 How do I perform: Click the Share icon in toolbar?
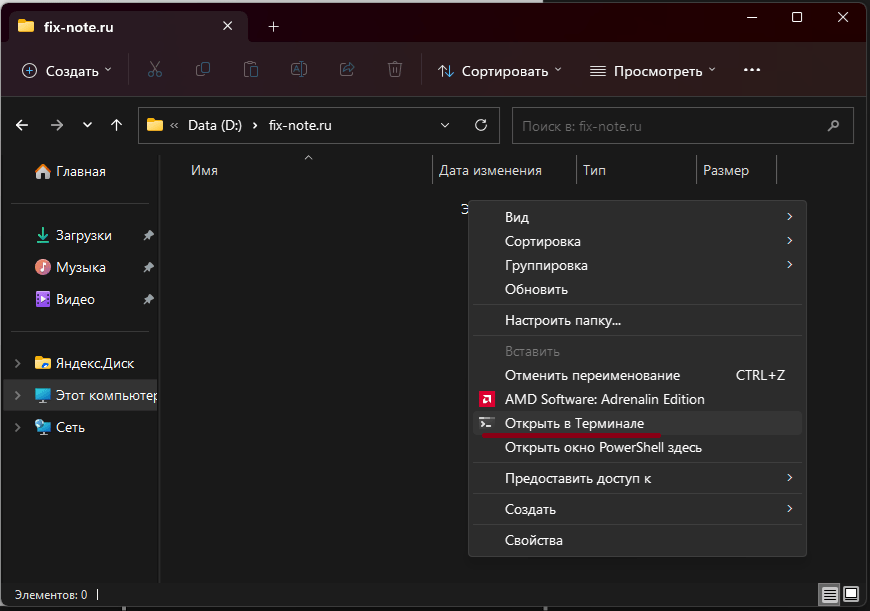347,70
